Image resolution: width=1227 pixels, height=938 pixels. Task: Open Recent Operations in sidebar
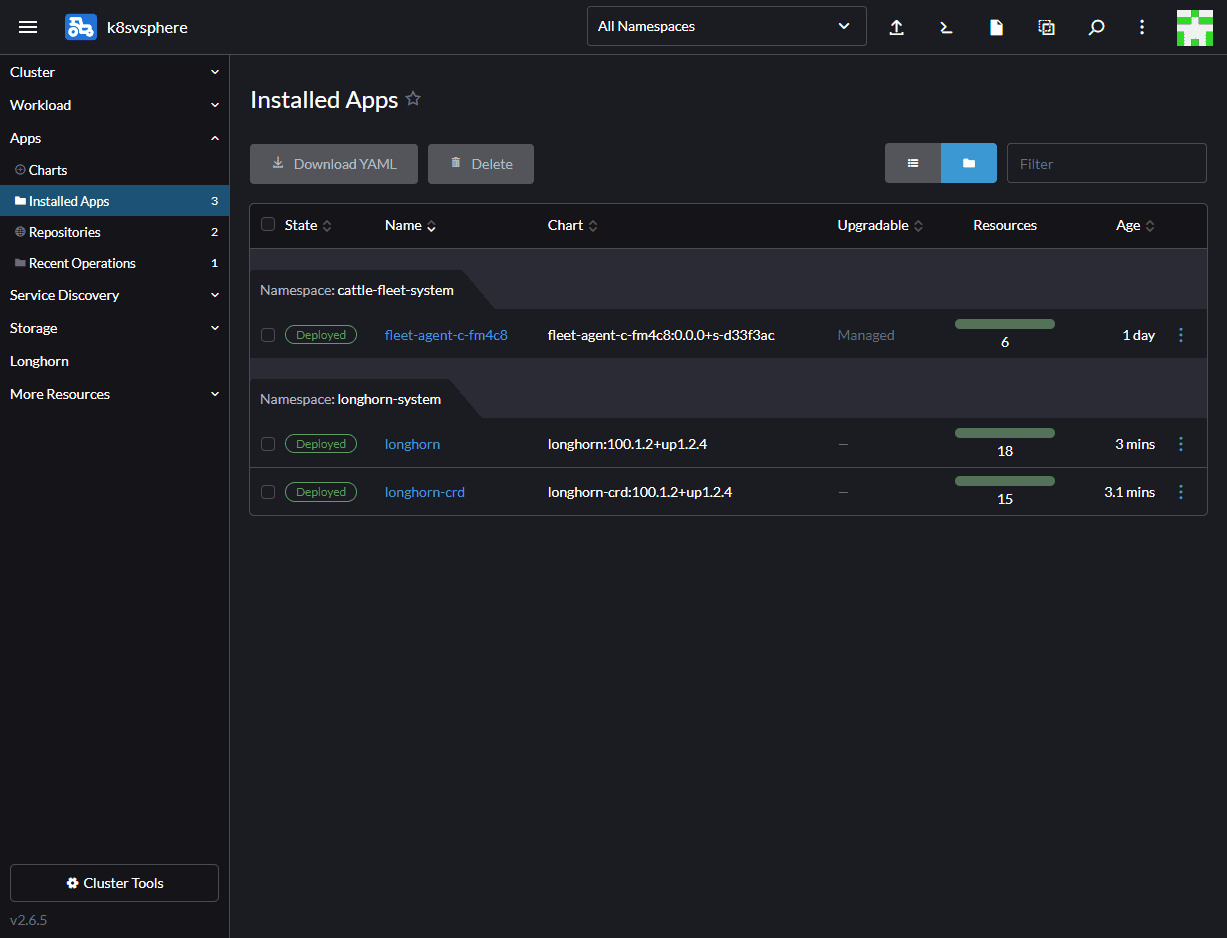tap(82, 263)
